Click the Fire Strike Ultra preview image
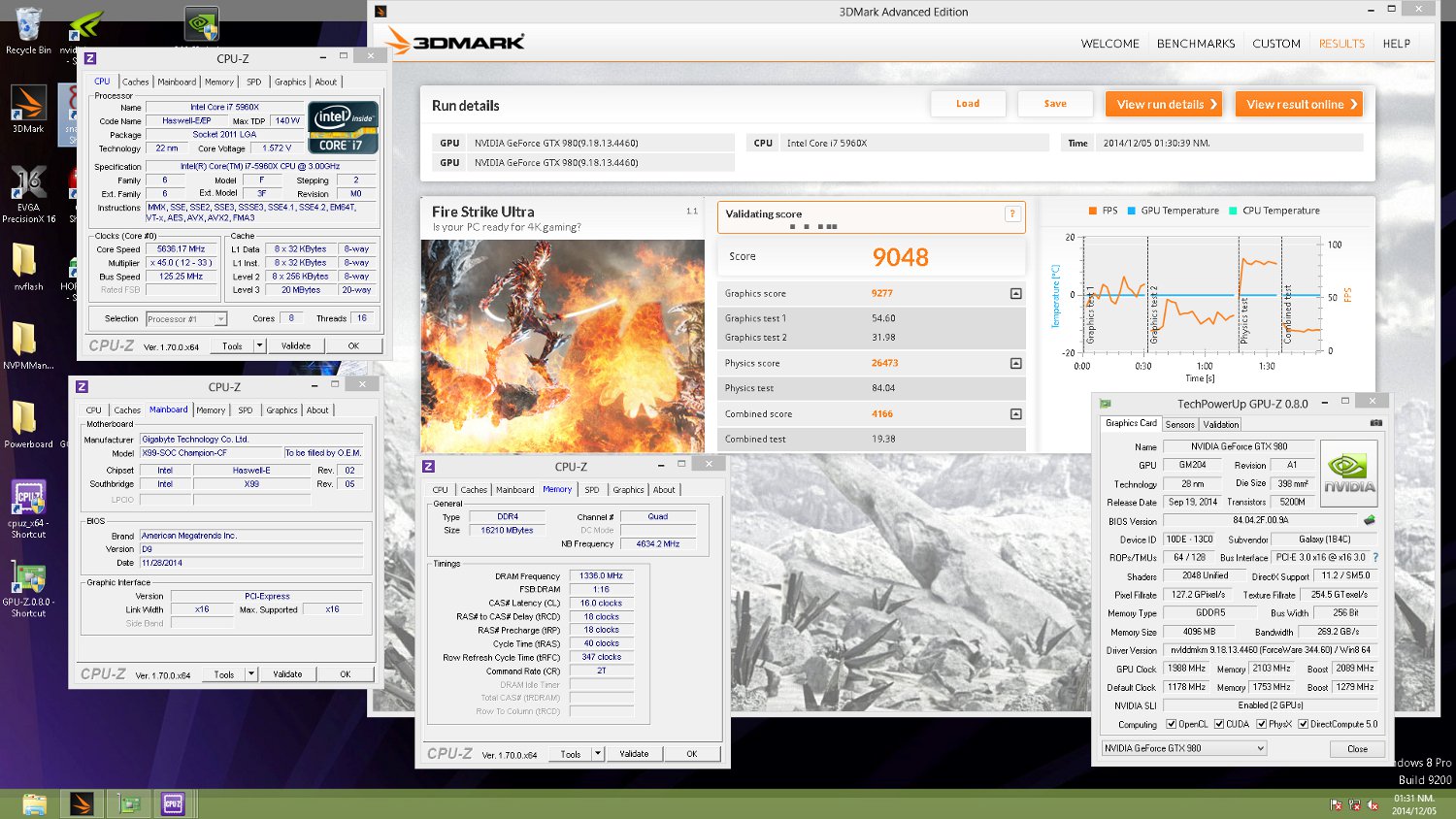 click(x=563, y=345)
